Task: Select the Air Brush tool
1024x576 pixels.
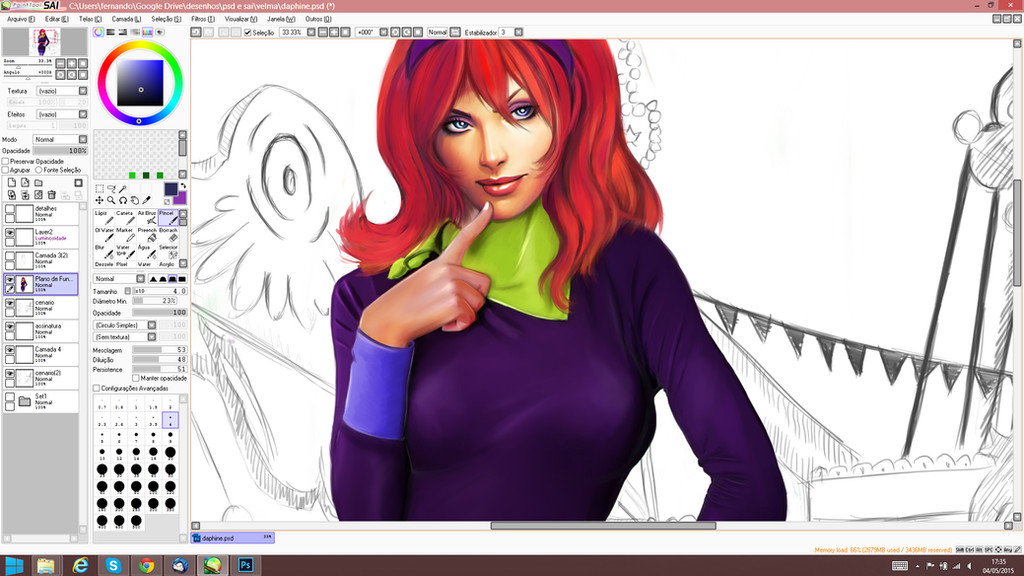Action: point(147,217)
